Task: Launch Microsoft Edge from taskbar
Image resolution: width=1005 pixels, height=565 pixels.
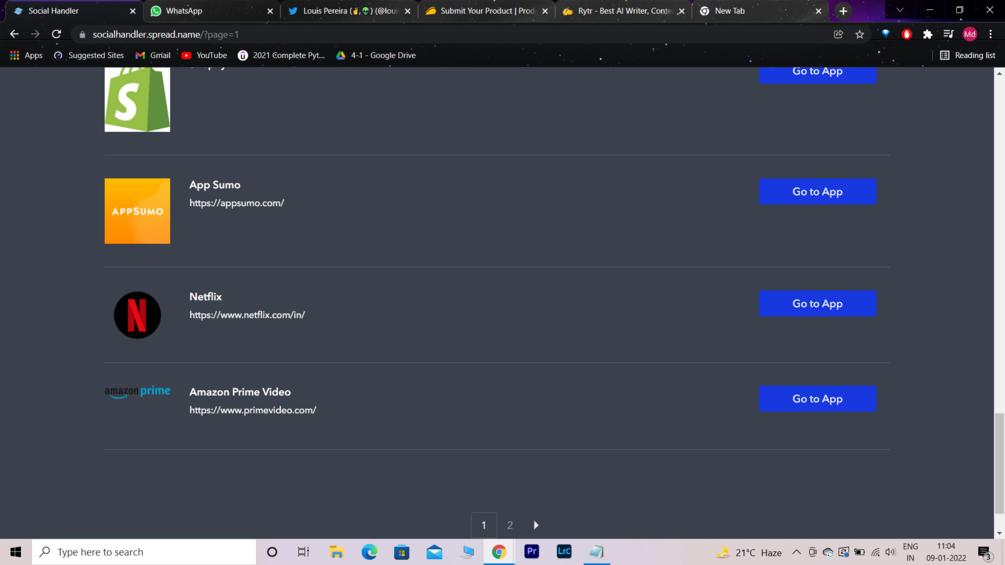Action: pyautogui.click(x=369, y=552)
